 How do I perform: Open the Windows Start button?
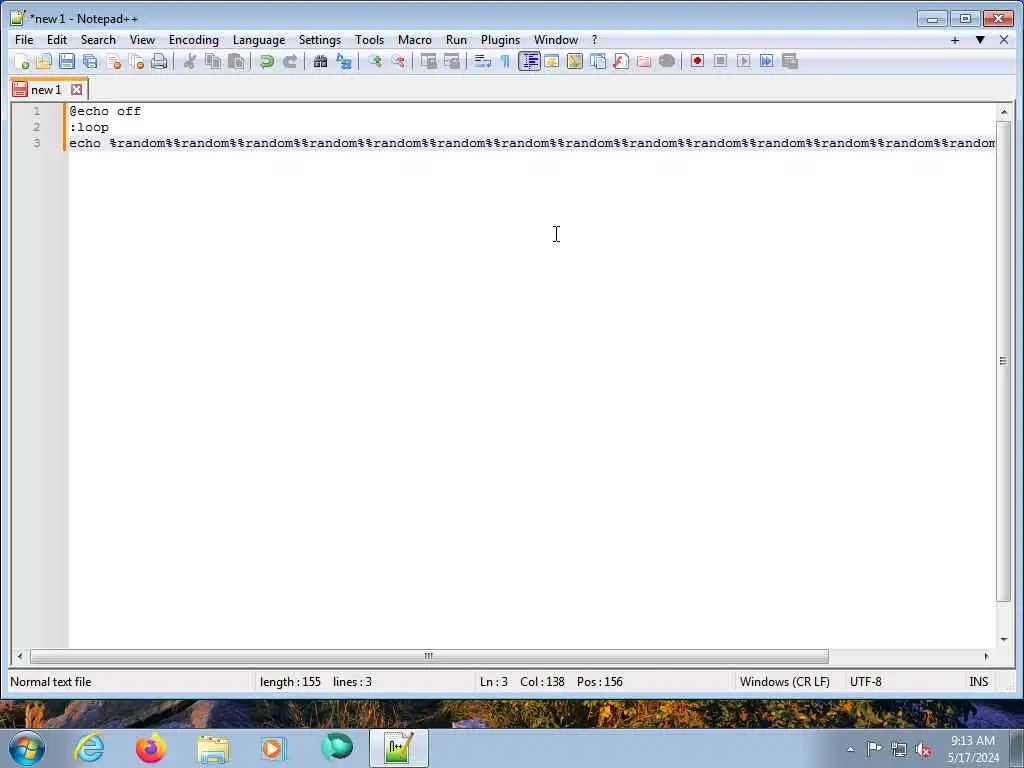(27, 748)
